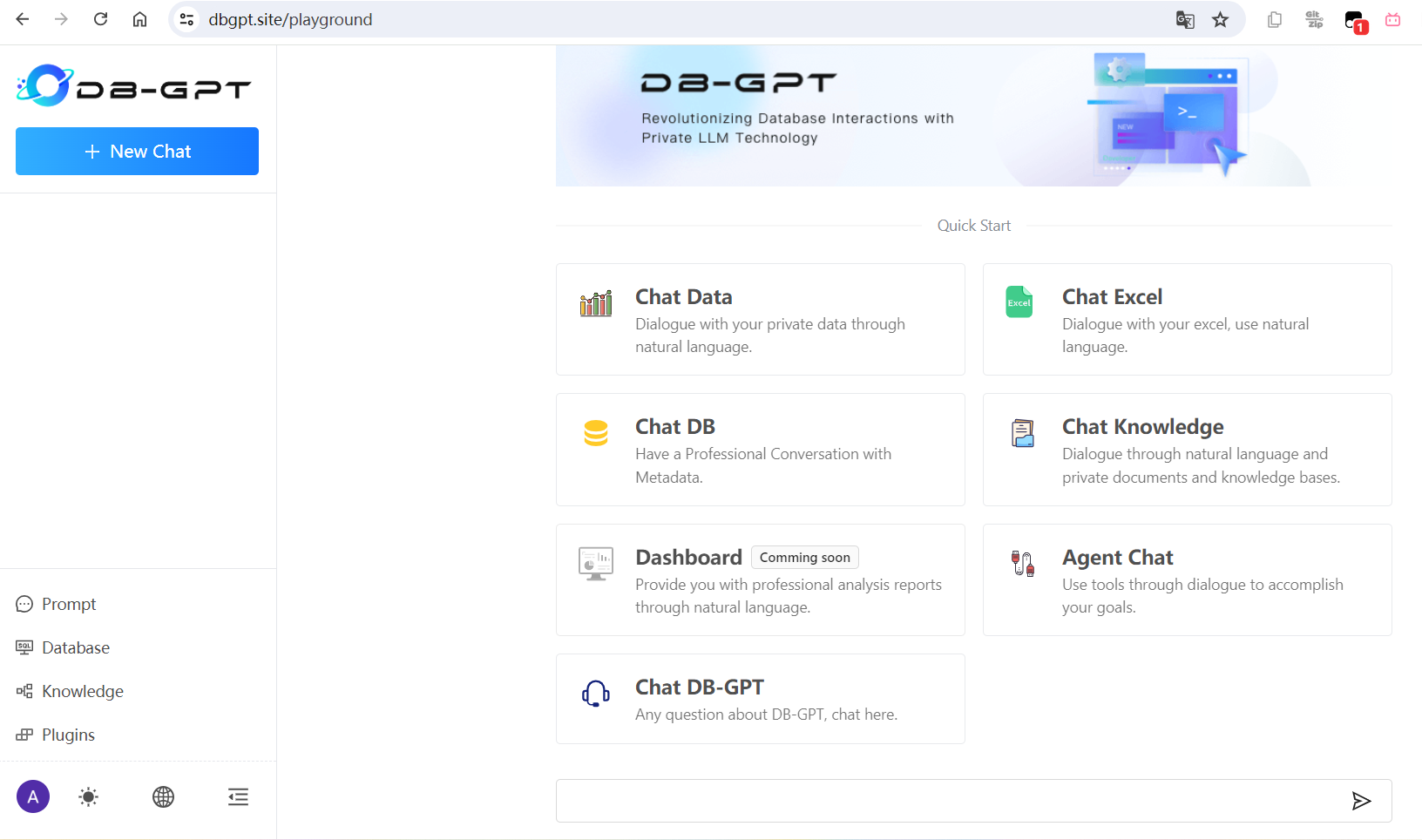The height and width of the screenshot is (840, 1422).
Task: Reload the current page
Action: click(101, 19)
